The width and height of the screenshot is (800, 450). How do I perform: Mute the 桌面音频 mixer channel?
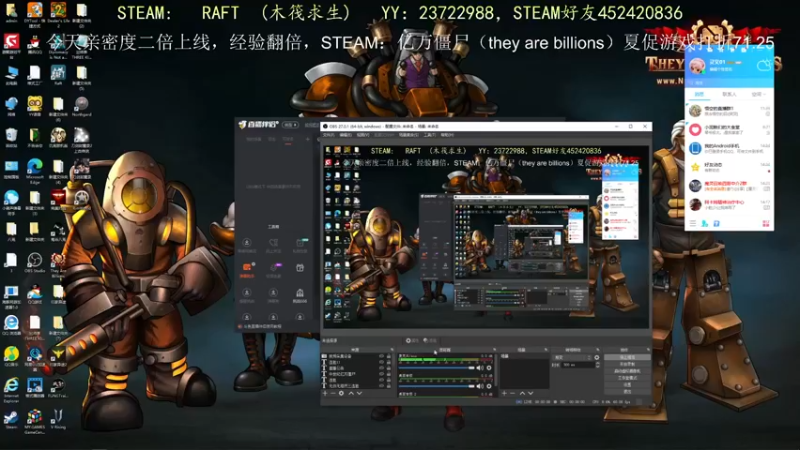pos(480,386)
